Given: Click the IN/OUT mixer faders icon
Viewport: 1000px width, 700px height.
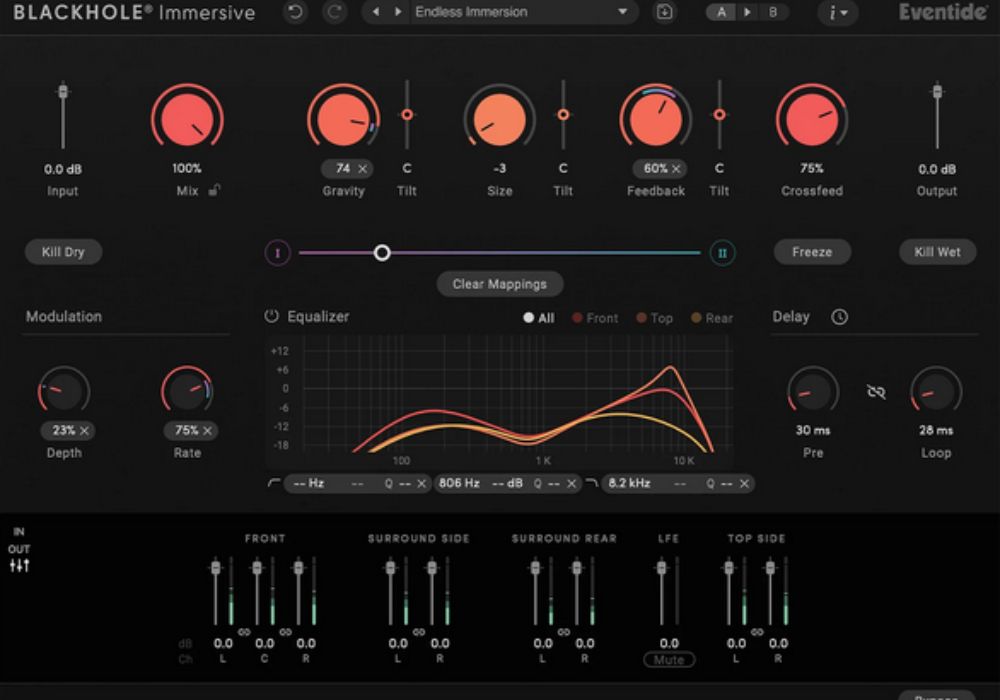Looking at the screenshot, I should coord(19,565).
